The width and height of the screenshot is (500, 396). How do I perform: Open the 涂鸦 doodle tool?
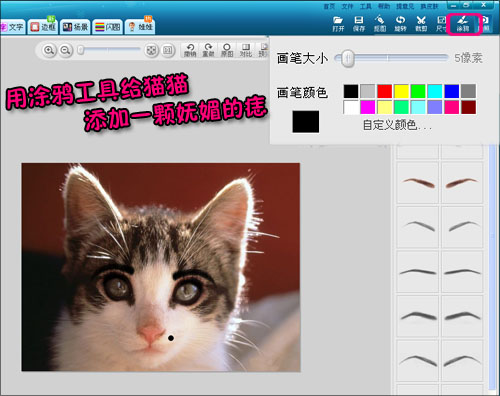coord(463,24)
